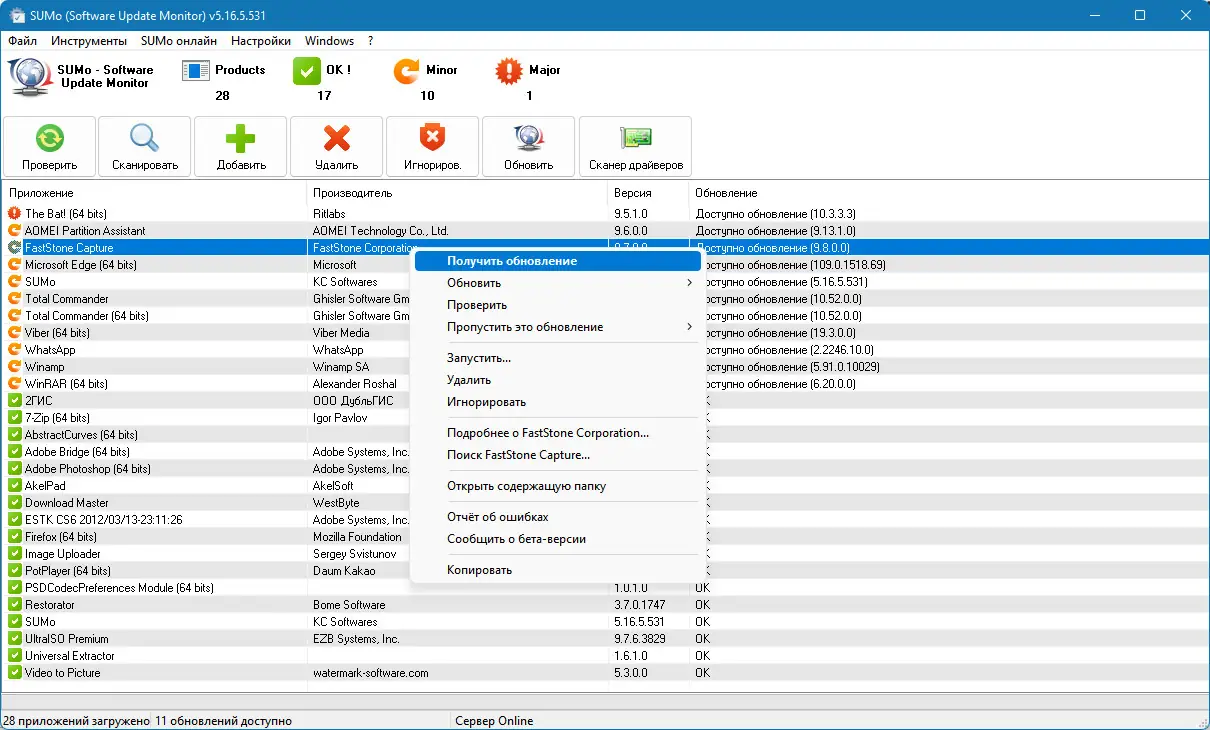Click 11 обновлений доступно status text
1210x730 pixels.
click(224, 721)
